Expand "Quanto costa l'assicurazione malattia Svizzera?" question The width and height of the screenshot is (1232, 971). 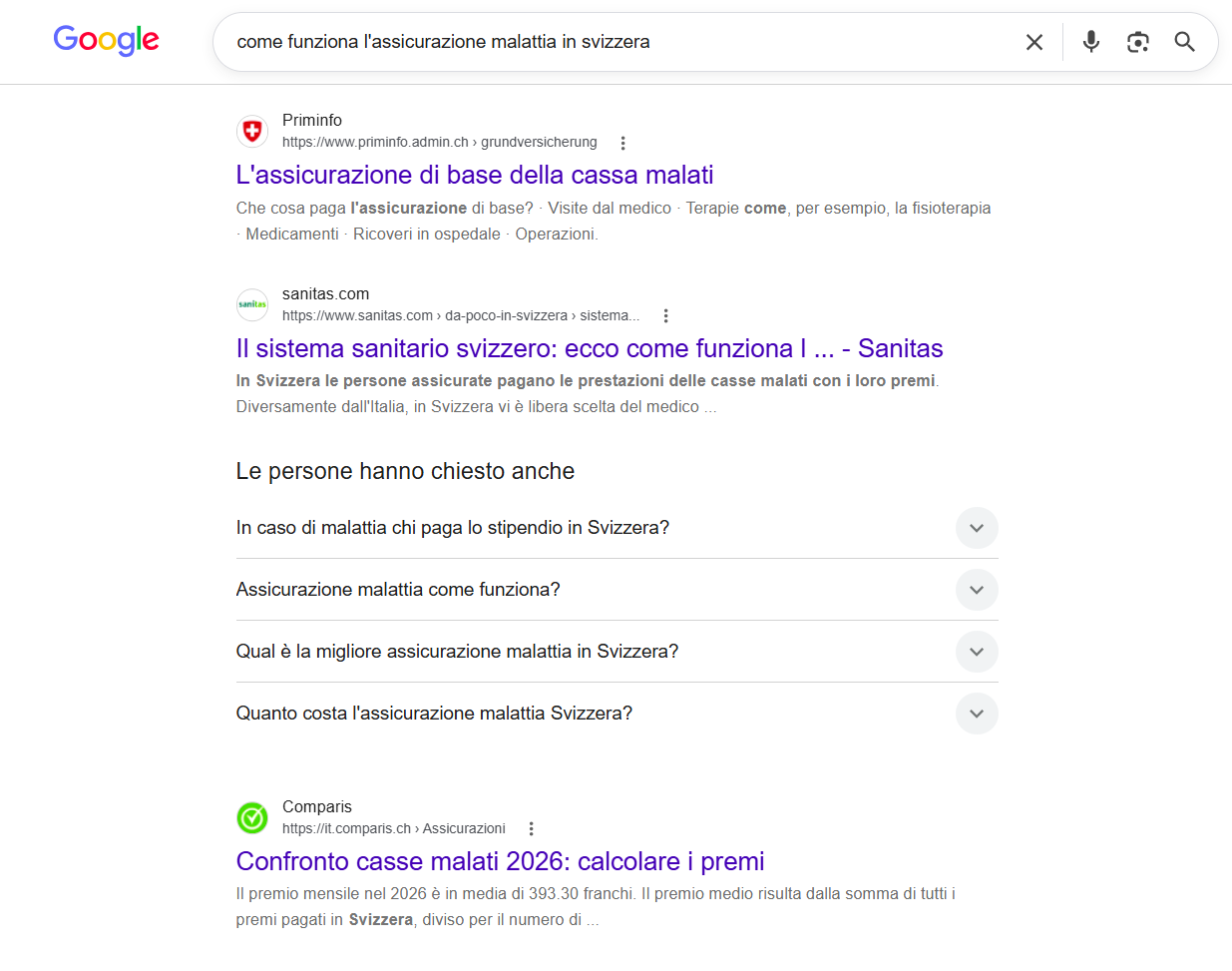pyautogui.click(x=616, y=714)
